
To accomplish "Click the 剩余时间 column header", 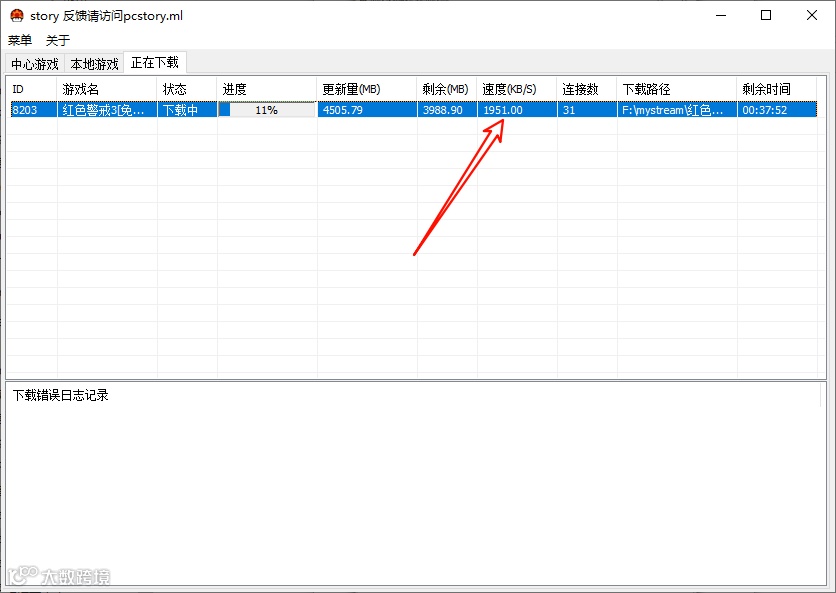I will coord(777,89).
